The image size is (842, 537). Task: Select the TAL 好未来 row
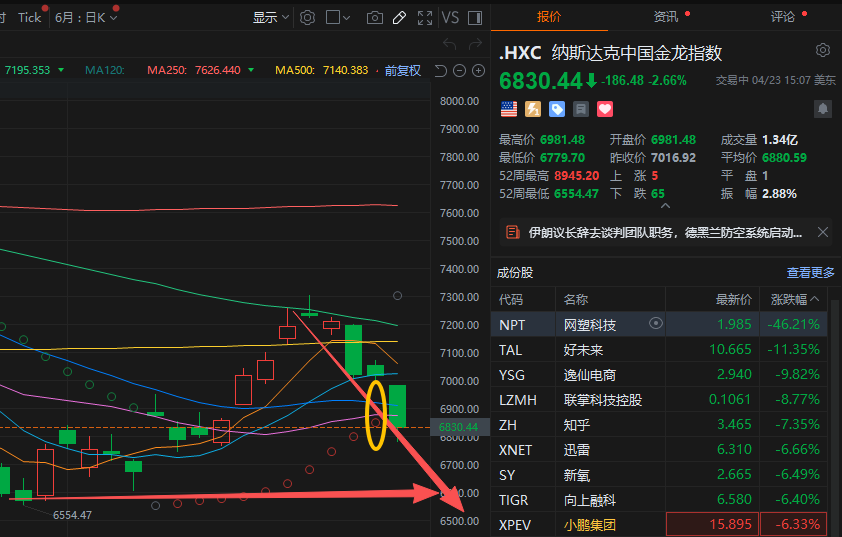659,350
